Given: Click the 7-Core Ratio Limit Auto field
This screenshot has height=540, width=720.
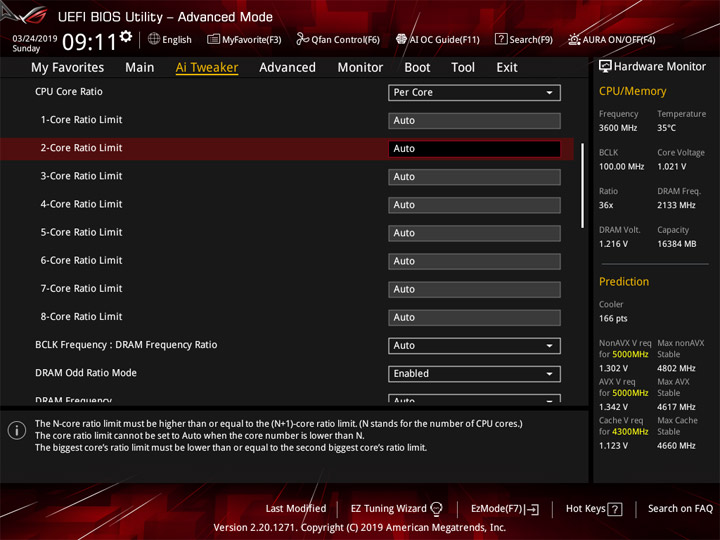Looking at the screenshot, I should click(x=474, y=289).
